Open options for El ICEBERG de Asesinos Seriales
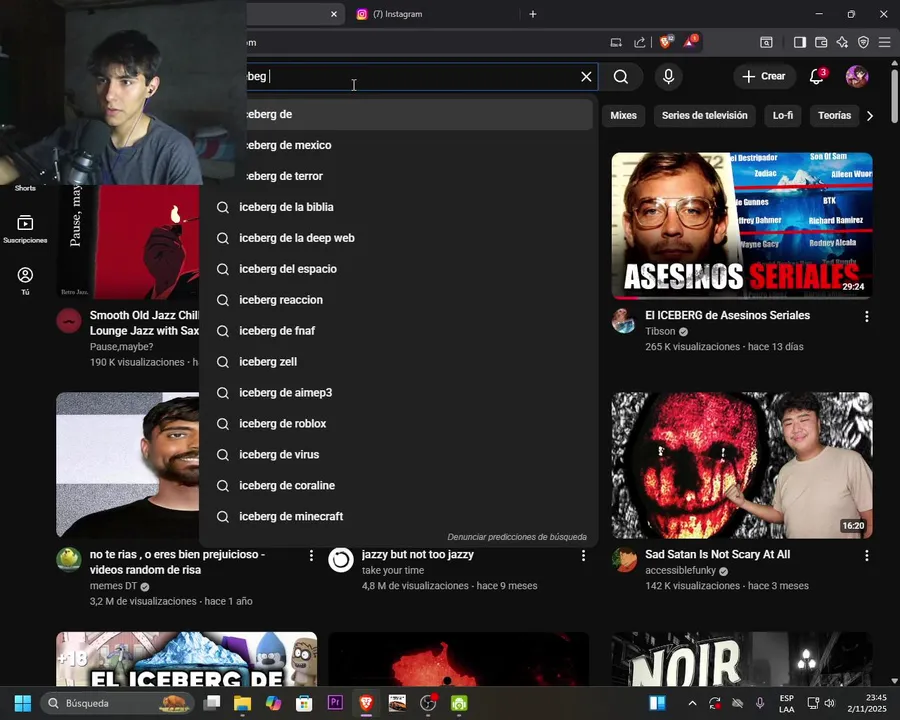 866,316
